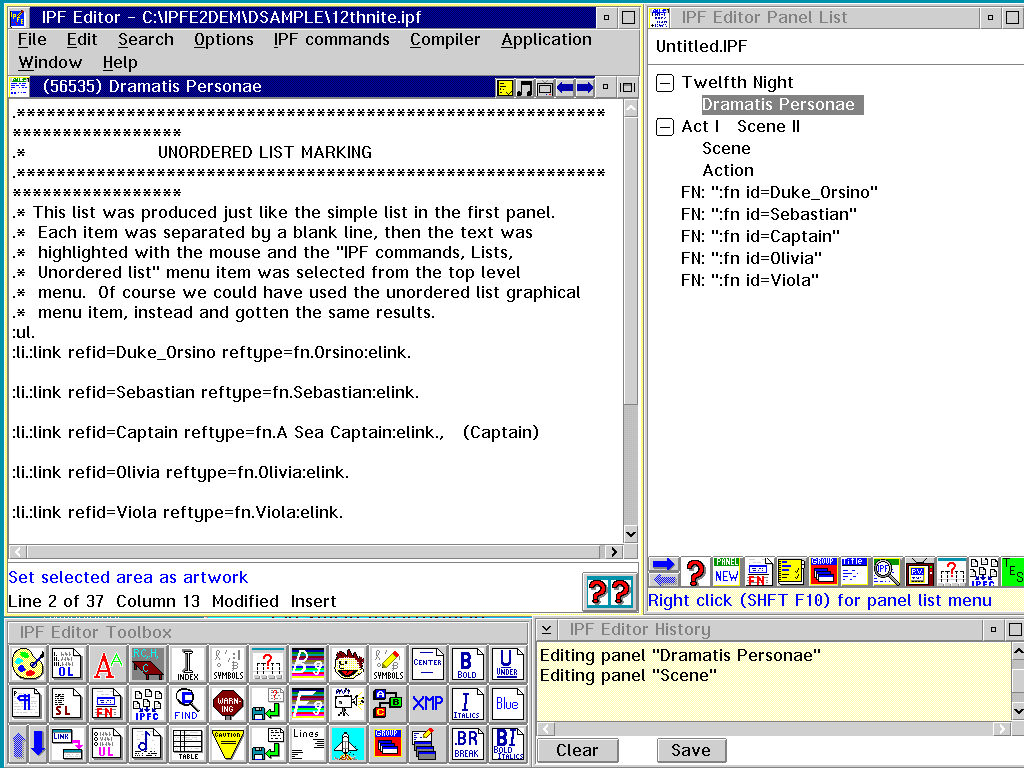Click the Find magnifier toolbox icon
The width and height of the screenshot is (1024, 768).
click(x=187, y=704)
